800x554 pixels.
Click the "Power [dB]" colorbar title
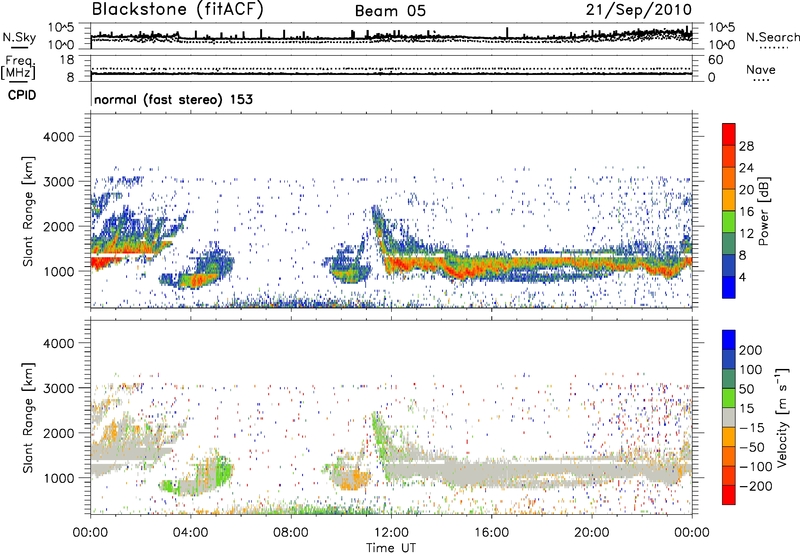763,211
